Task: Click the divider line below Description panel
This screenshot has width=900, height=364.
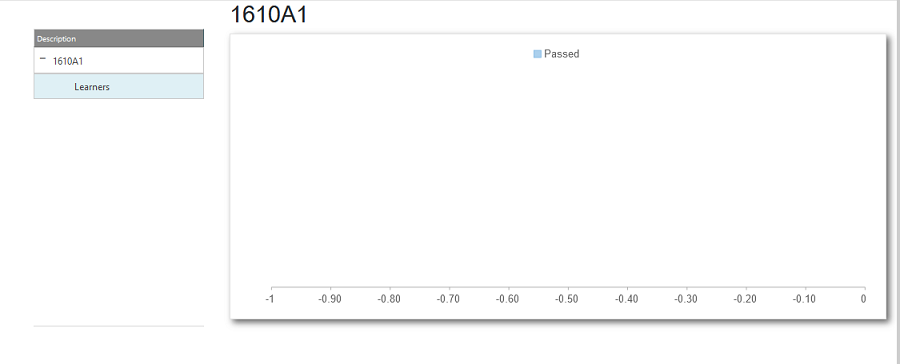Action: [x=119, y=326]
